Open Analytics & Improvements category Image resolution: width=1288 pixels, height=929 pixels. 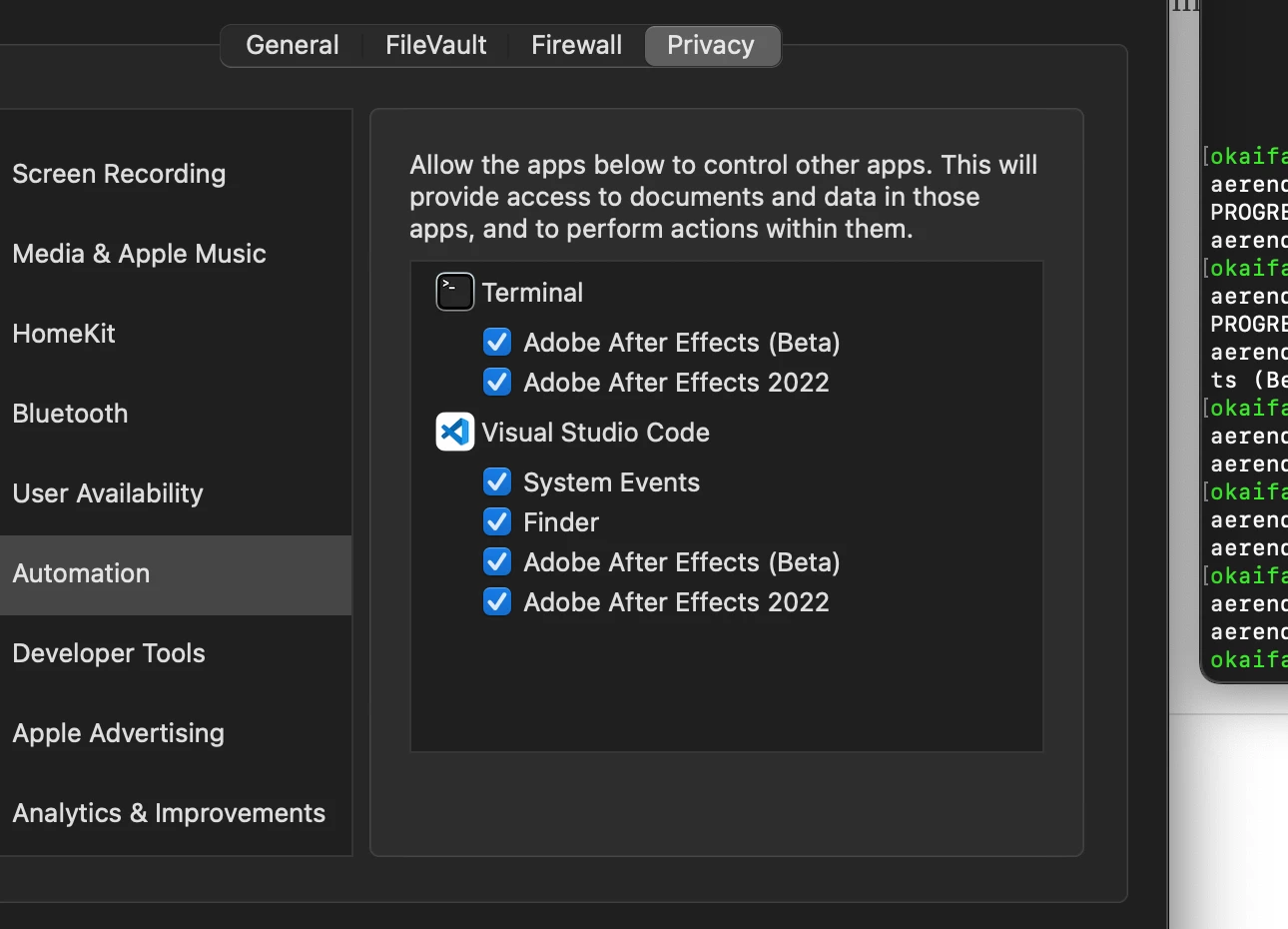tap(169, 813)
